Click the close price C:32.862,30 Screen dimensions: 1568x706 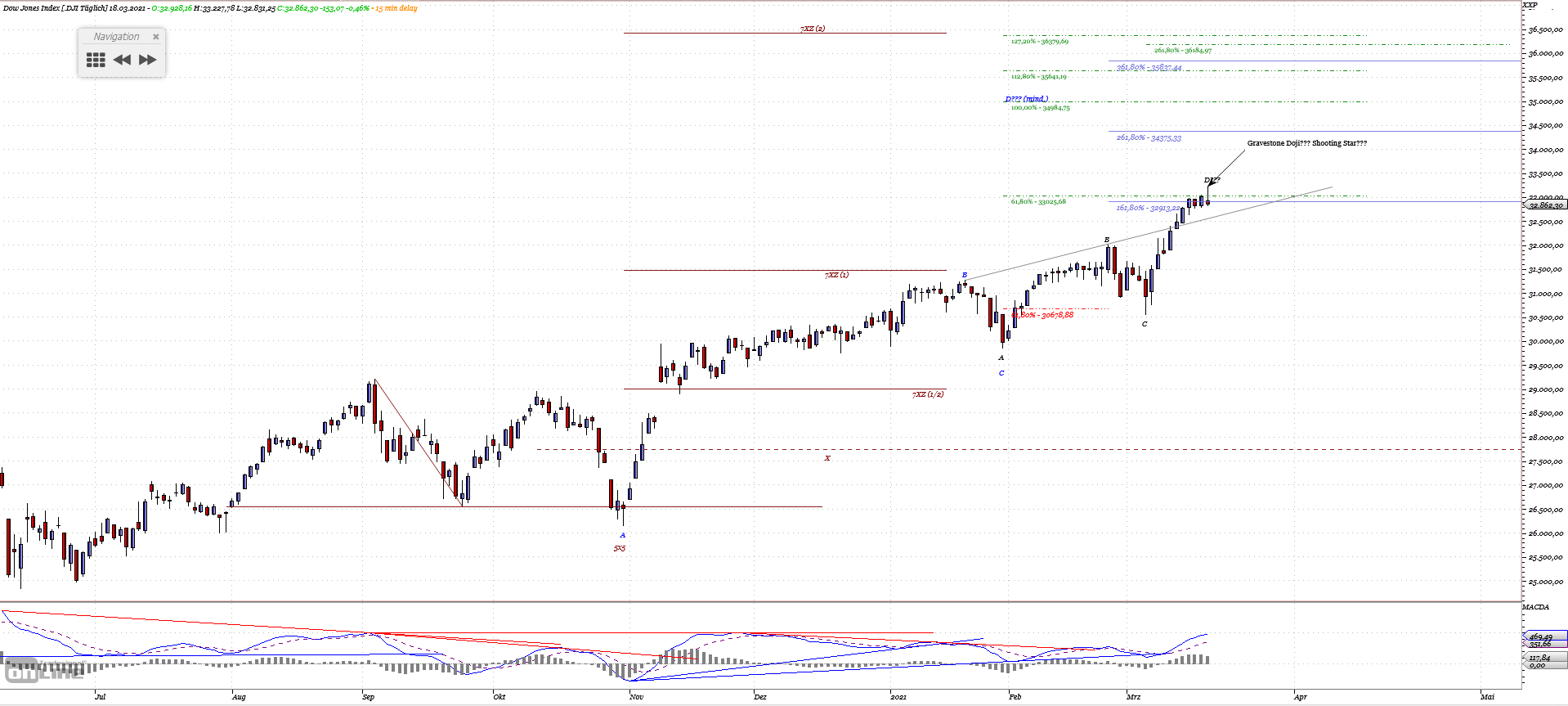click(298, 8)
